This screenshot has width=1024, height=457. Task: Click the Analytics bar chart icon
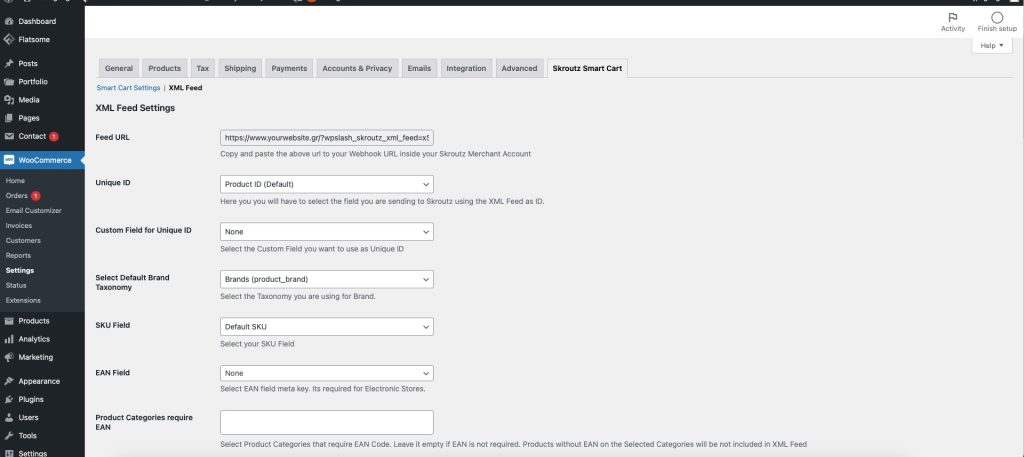tap(8, 339)
